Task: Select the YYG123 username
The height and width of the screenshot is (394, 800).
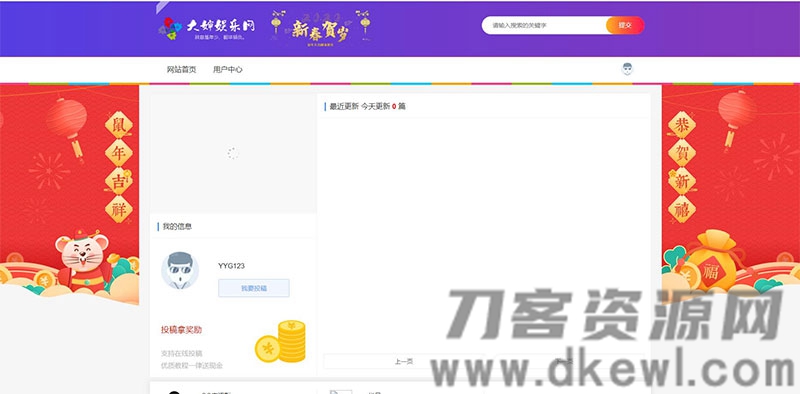Action: pos(231,266)
